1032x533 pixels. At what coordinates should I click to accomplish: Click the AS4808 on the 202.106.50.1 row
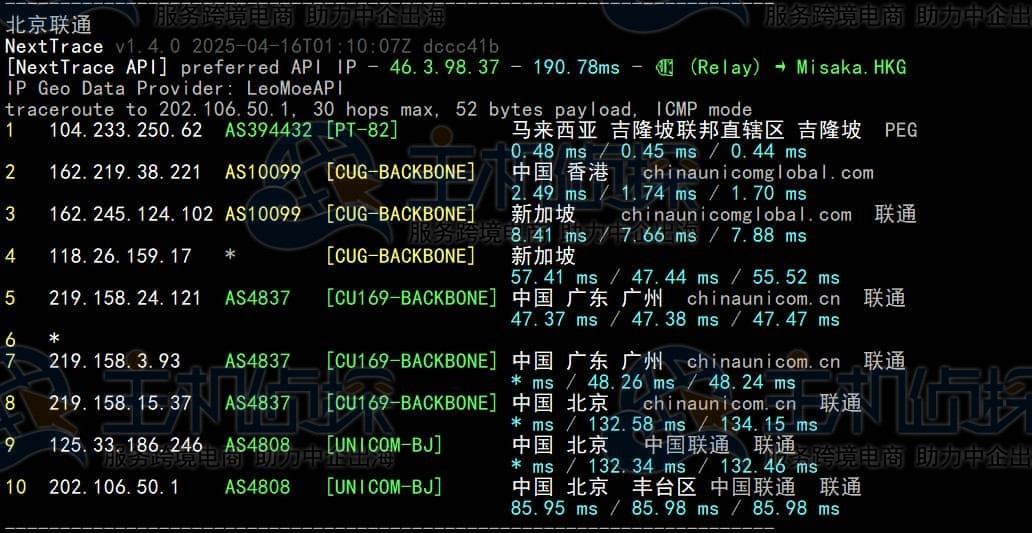coord(257,487)
